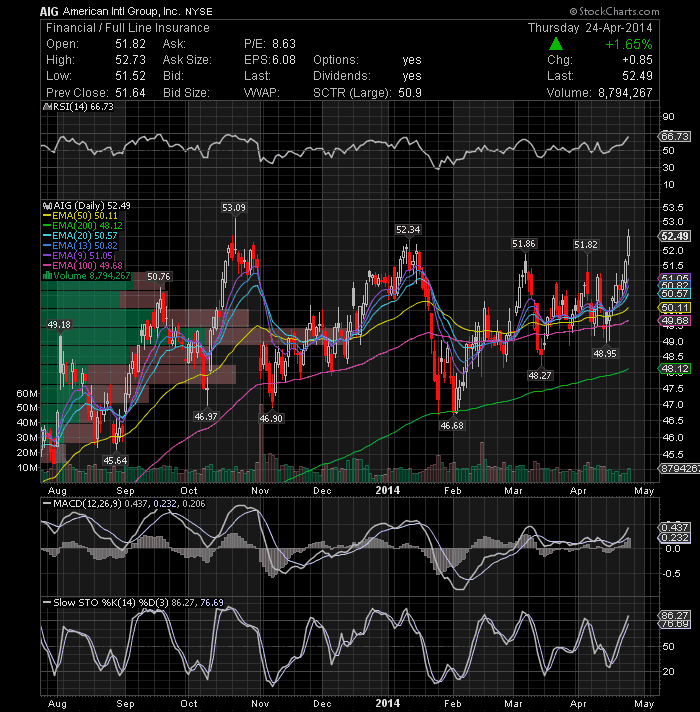Click the VWAP: label
Screen dimensions: 700x712
click(261, 93)
